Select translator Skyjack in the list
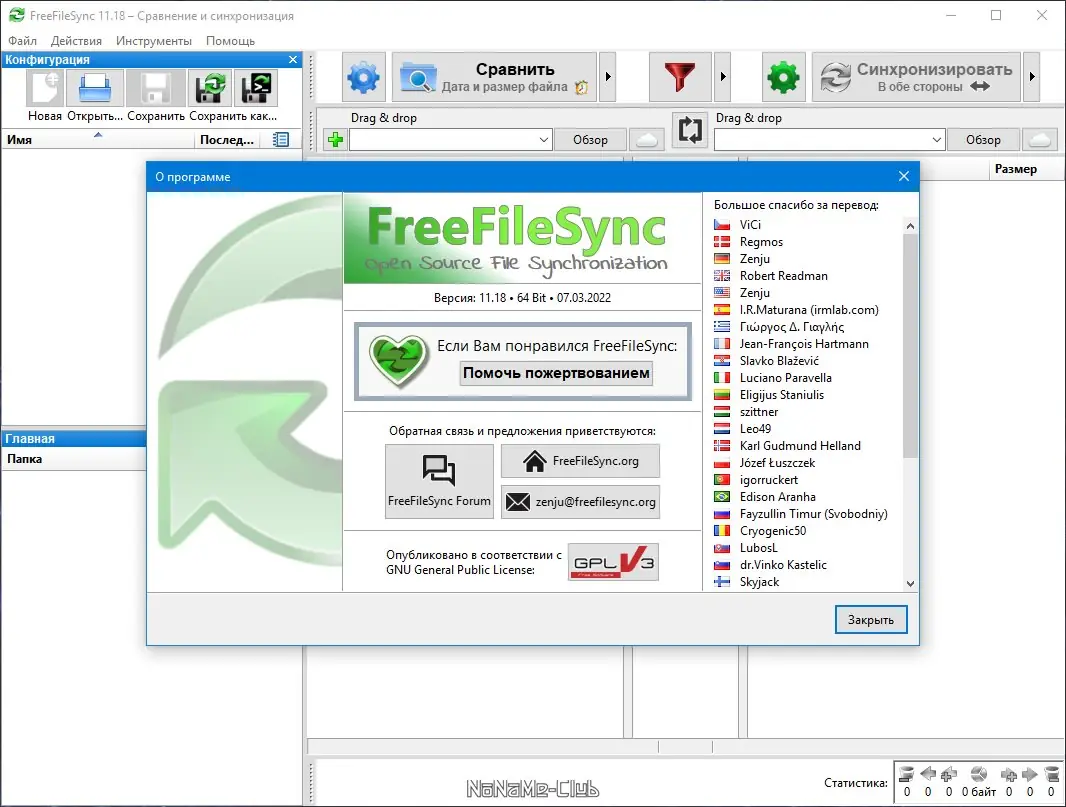 click(759, 582)
